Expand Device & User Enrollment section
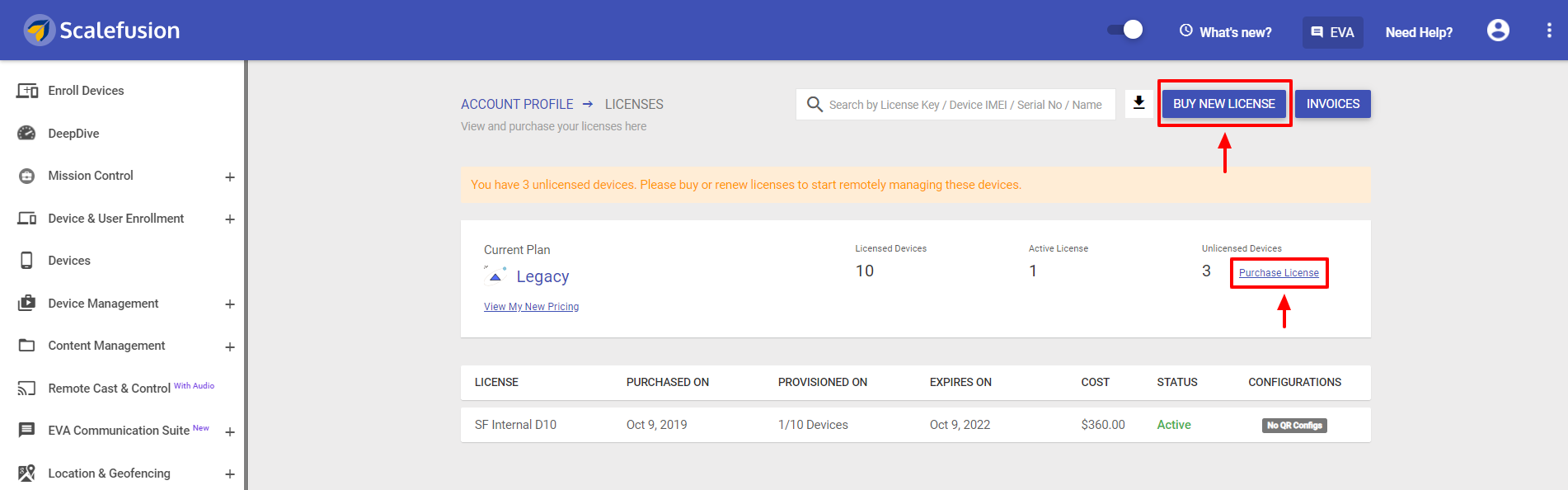The image size is (1568, 490). 230,219
